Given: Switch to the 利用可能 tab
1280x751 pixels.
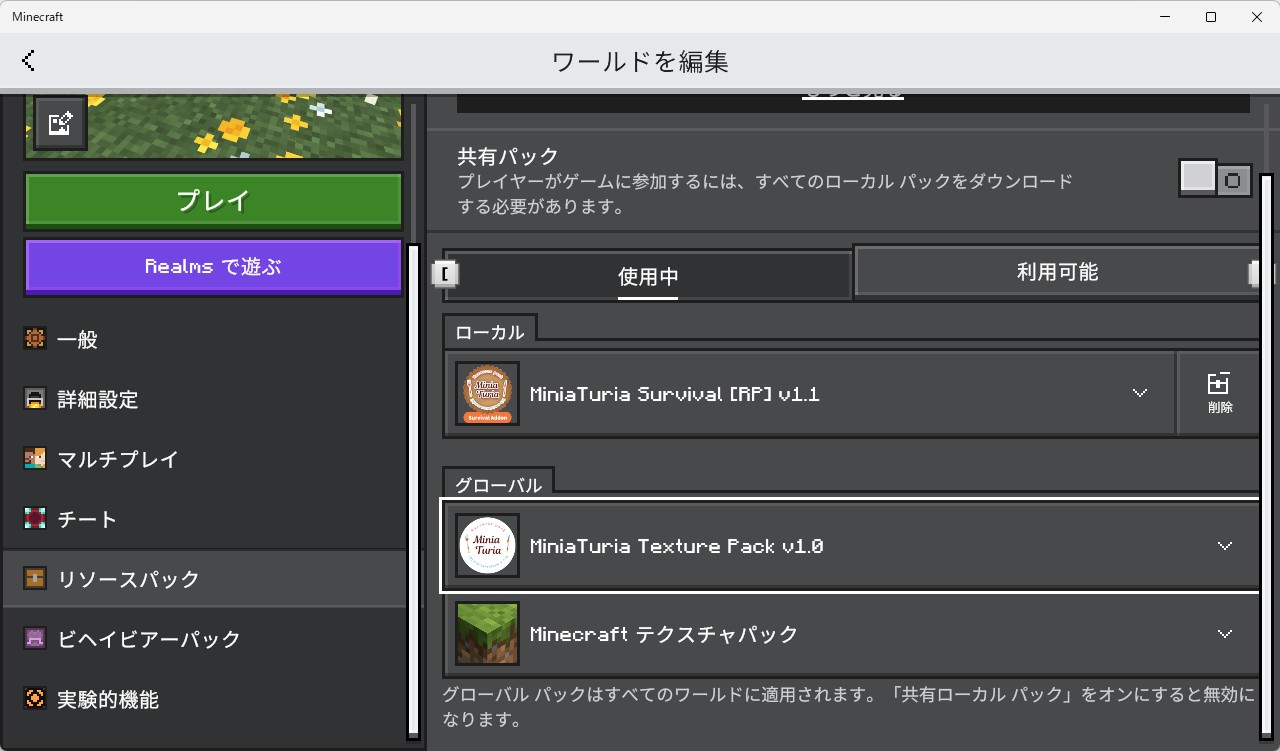Looking at the screenshot, I should point(1056,272).
